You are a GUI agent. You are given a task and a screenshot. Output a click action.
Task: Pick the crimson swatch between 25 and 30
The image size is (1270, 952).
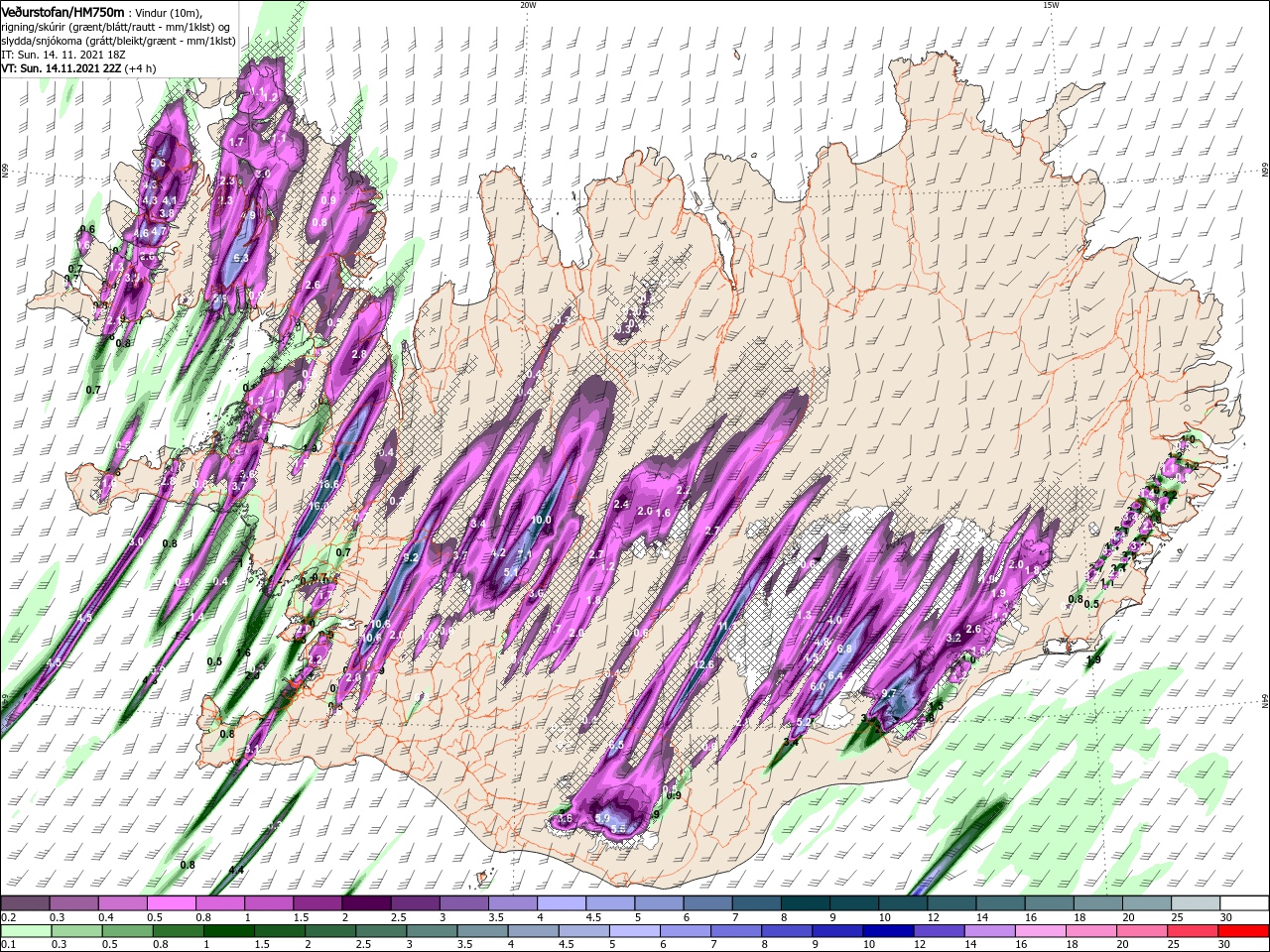tap(1194, 931)
